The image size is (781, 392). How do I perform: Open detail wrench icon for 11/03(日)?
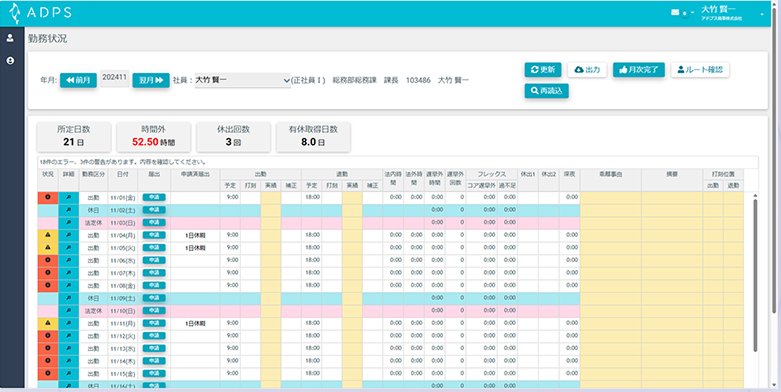68,223
